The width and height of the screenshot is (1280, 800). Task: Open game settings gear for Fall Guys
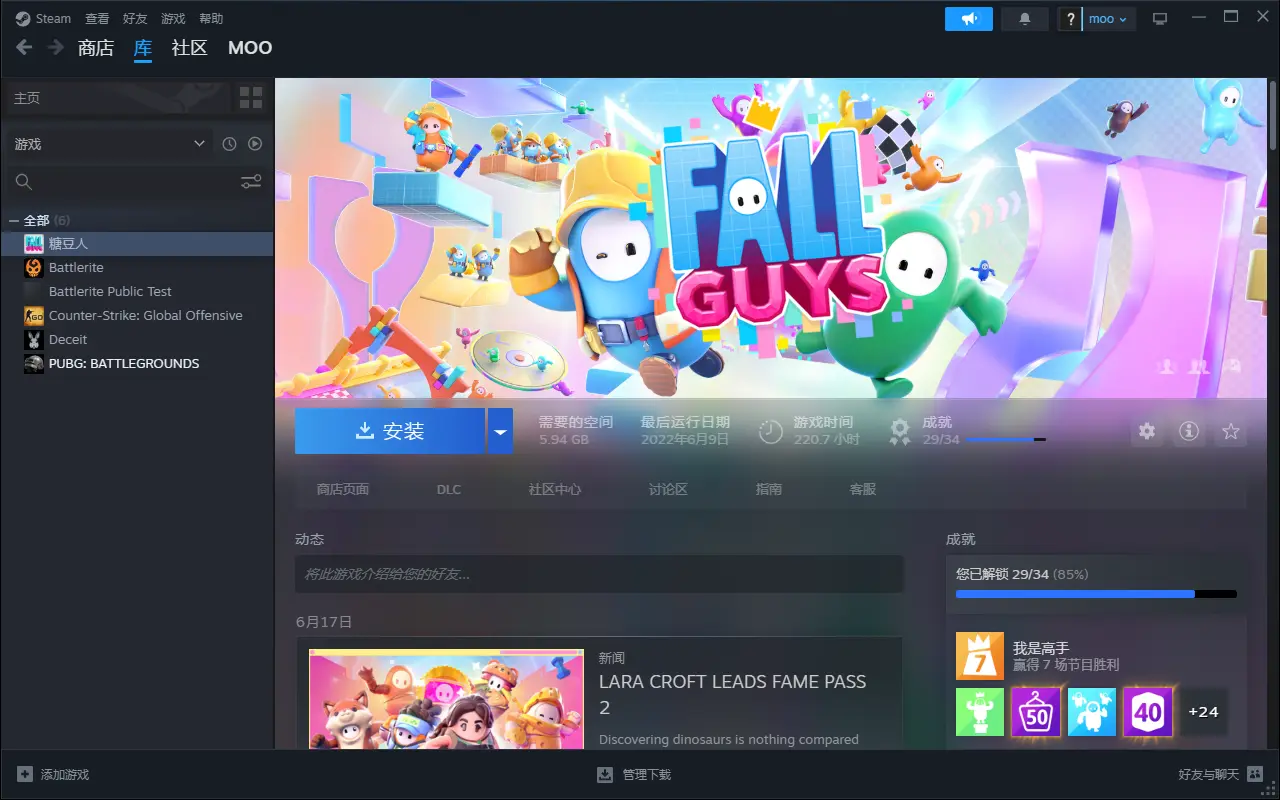1147,431
